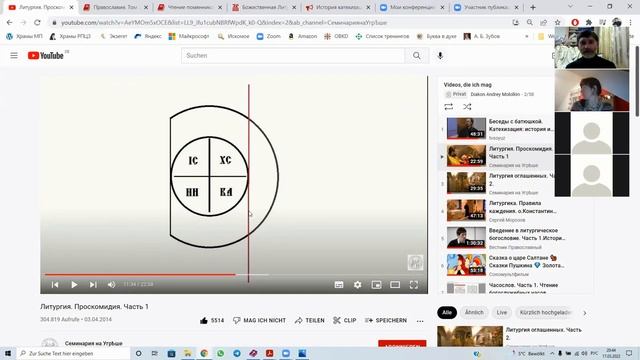640x360 pixels.
Task: Open the Amazon bookmark
Action: point(302,36)
